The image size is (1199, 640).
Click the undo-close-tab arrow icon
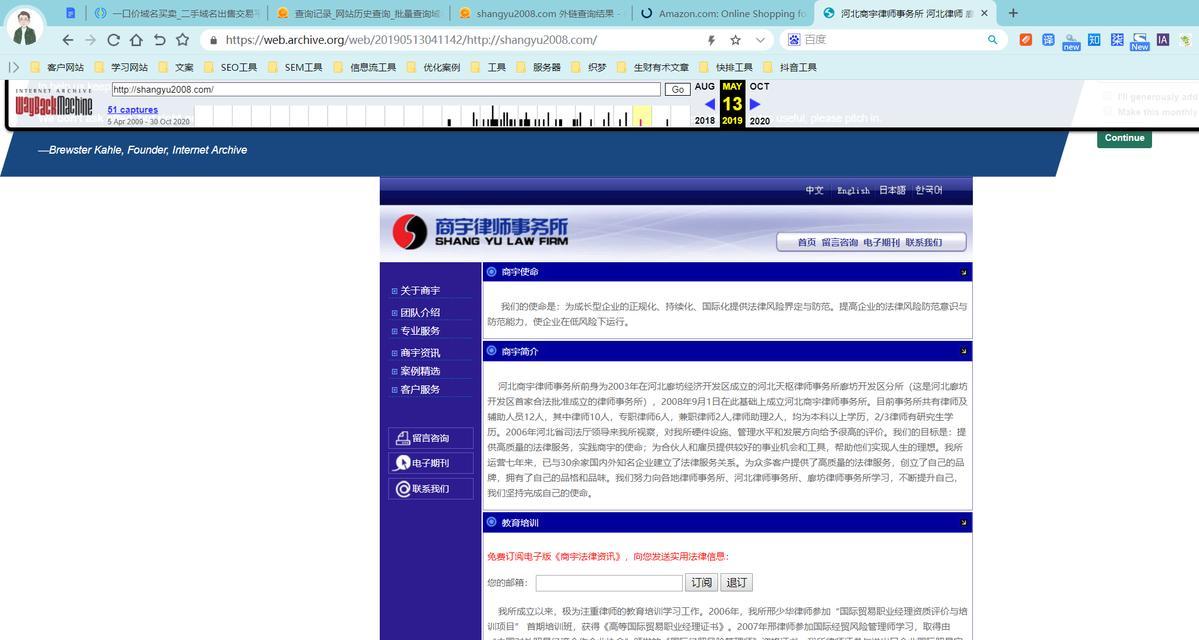point(159,40)
